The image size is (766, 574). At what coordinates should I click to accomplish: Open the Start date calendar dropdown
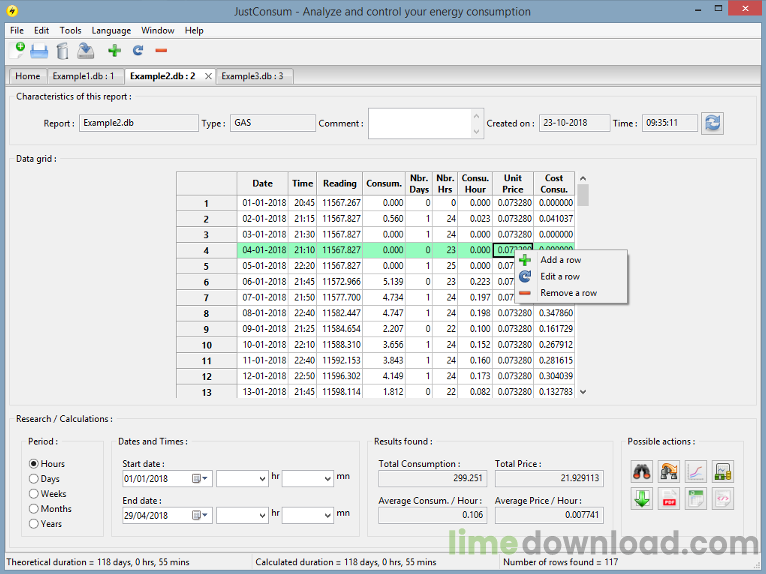[200, 479]
